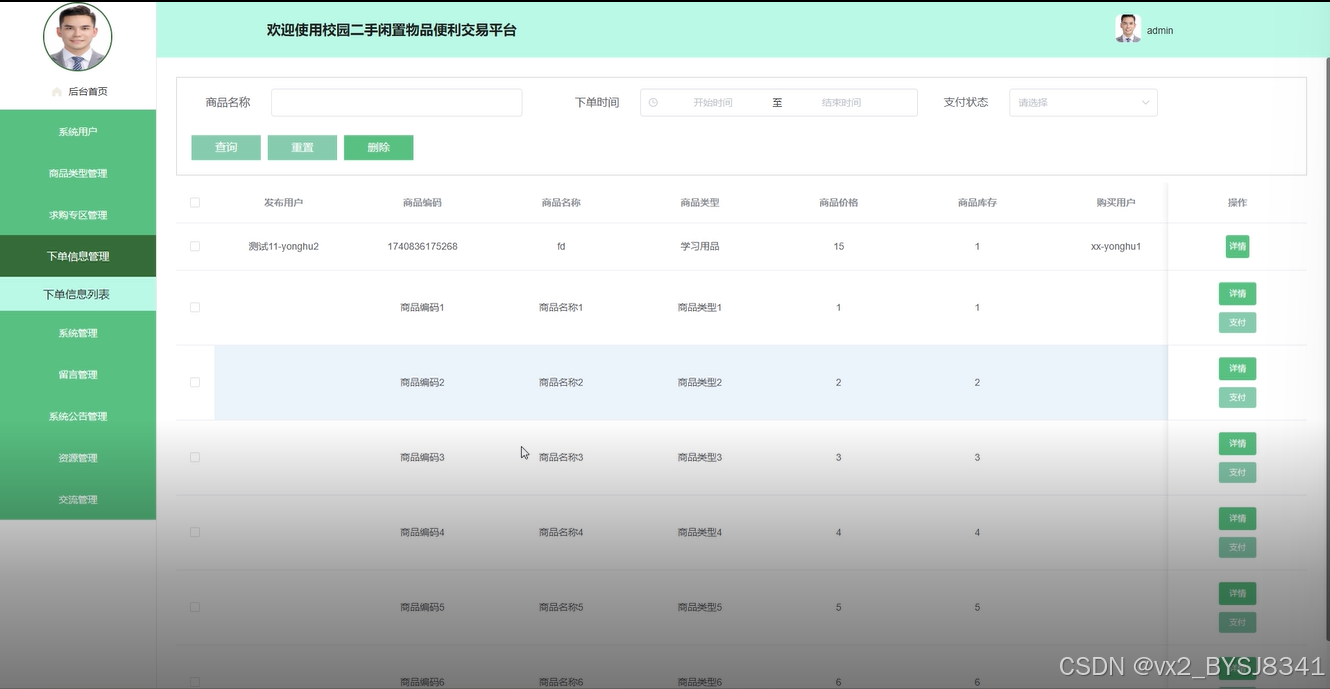Click 详情 for 商品名称2 row

click(x=1237, y=369)
